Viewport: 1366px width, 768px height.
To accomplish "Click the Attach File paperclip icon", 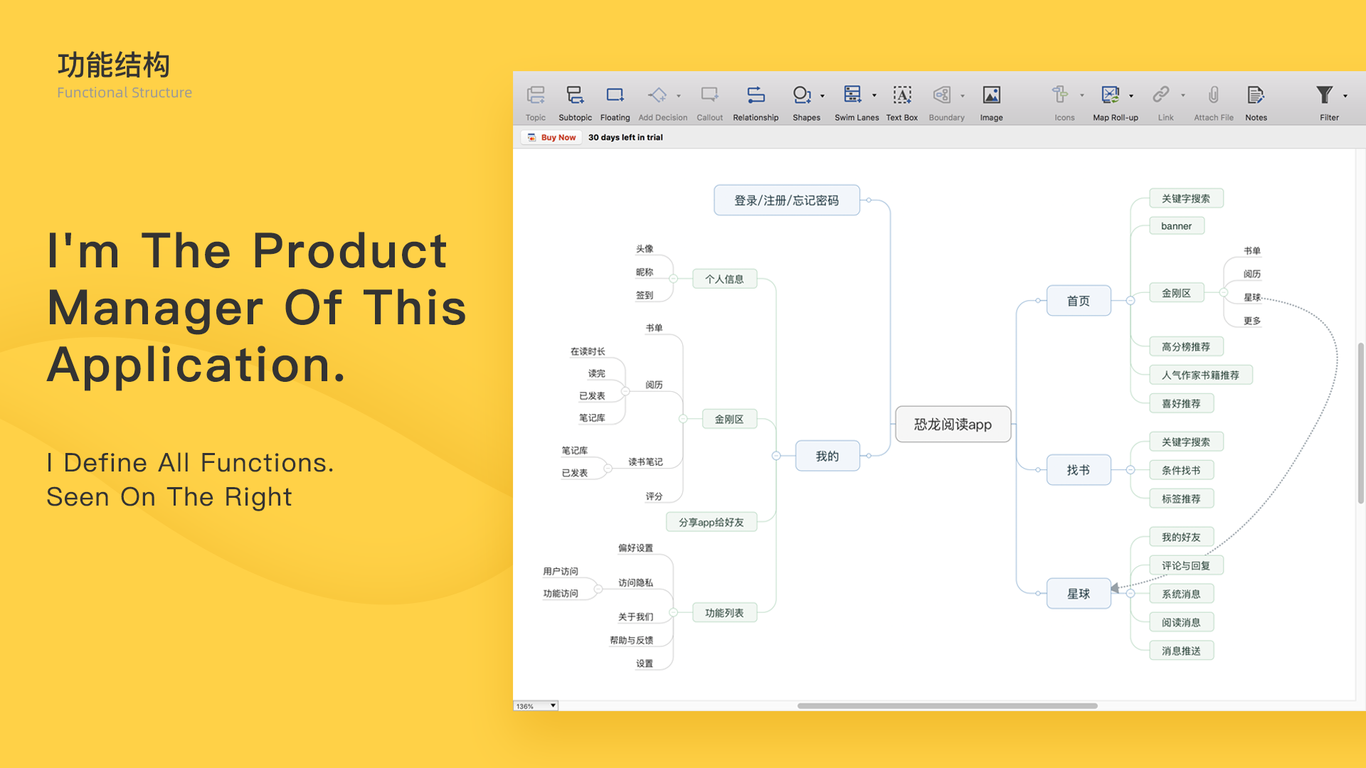I will point(1213,95).
